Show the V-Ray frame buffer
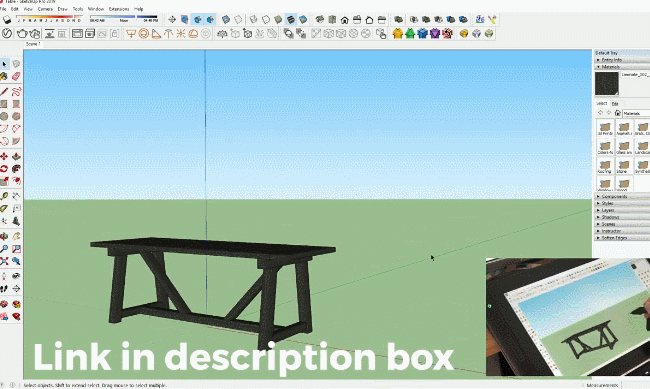 (78, 34)
